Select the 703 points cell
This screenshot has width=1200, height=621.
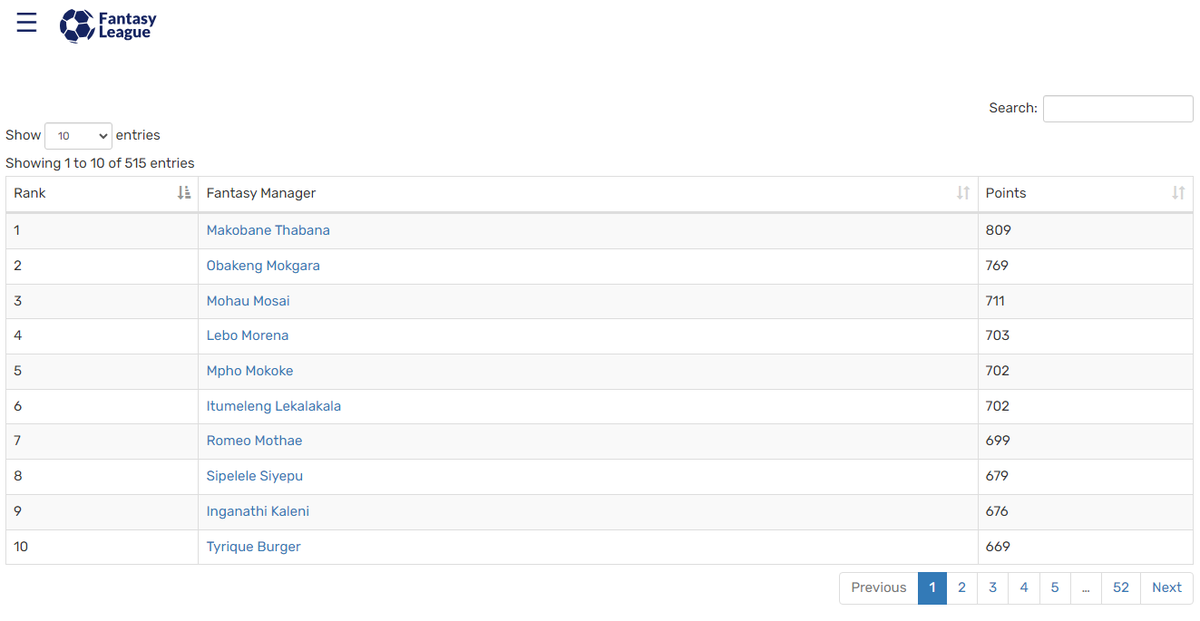pos(1085,336)
